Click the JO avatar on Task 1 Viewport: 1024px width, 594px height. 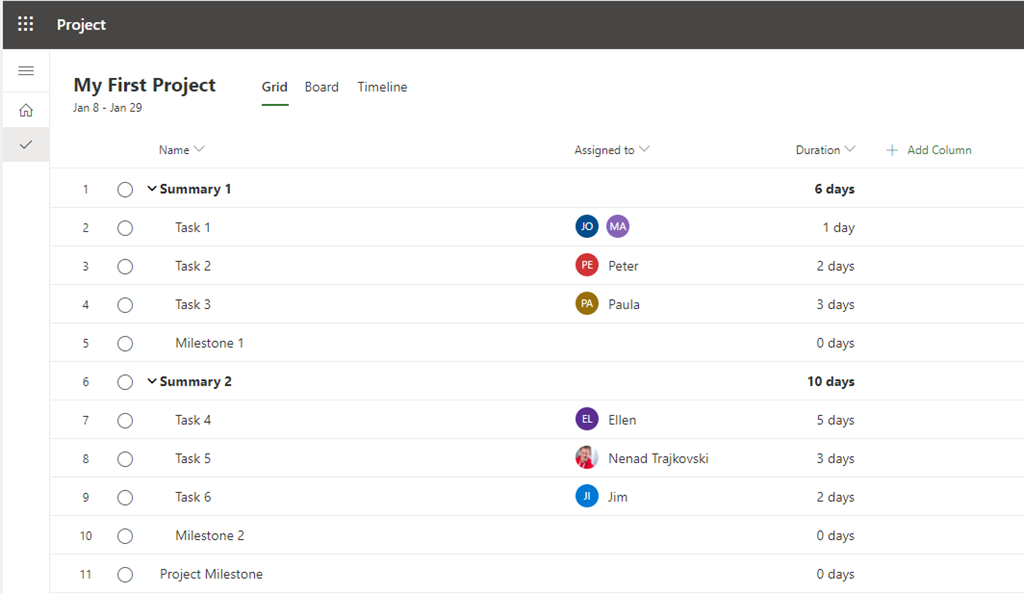coord(587,227)
